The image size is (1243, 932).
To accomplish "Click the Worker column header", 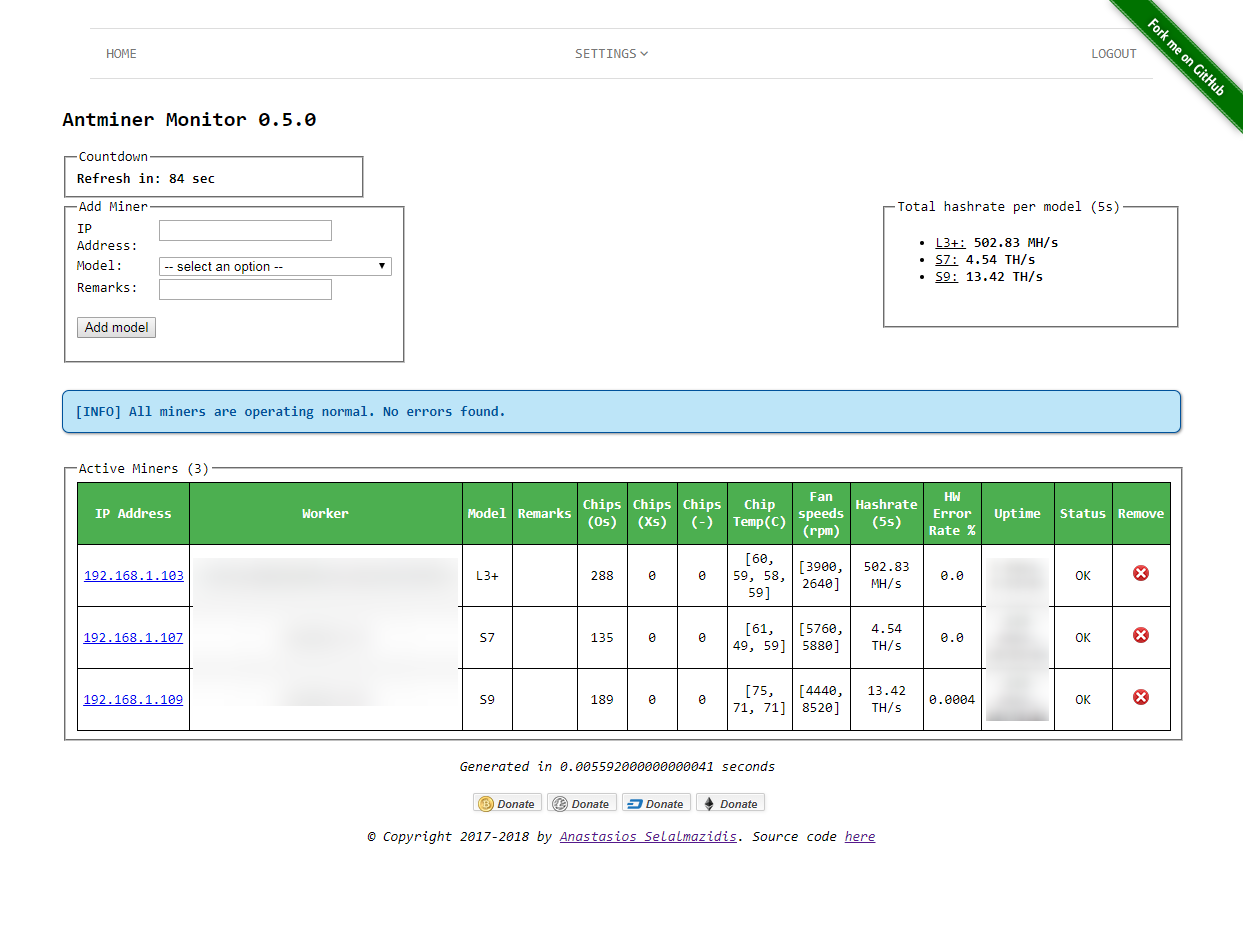I will coord(326,514).
